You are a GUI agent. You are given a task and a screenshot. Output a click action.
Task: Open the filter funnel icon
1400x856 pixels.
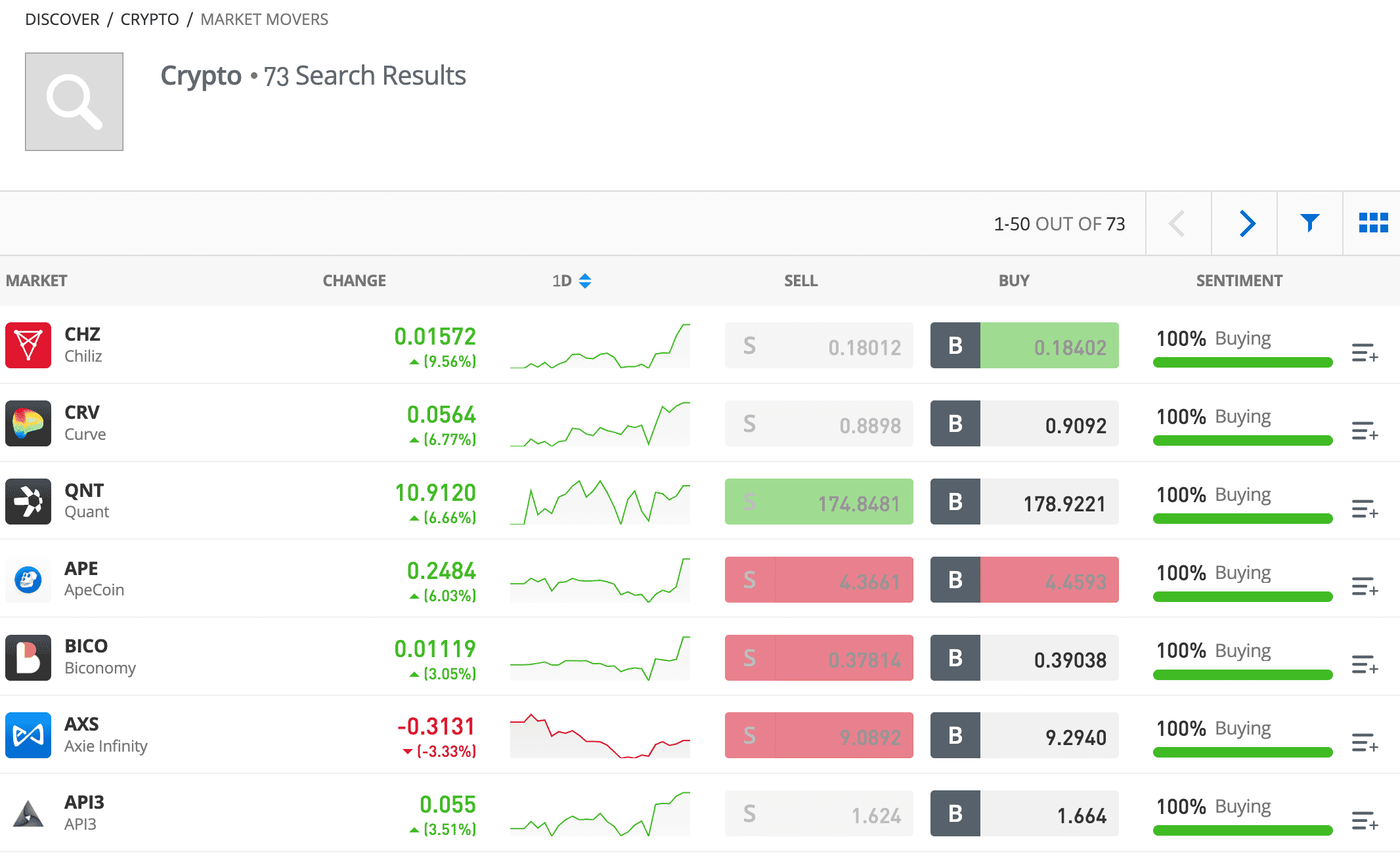coord(1310,223)
